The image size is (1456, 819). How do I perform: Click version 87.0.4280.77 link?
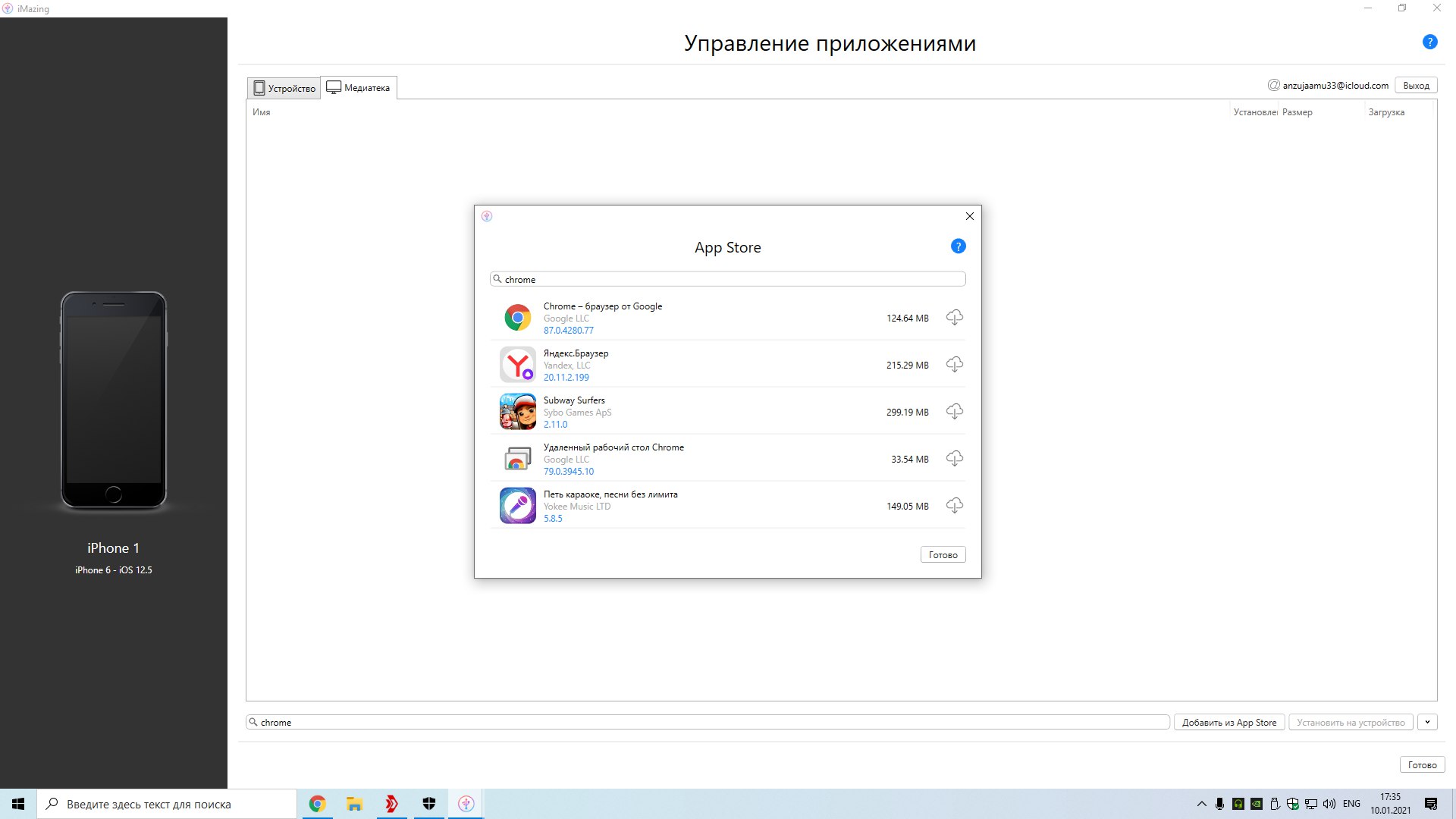pyautogui.click(x=568, y=331)
